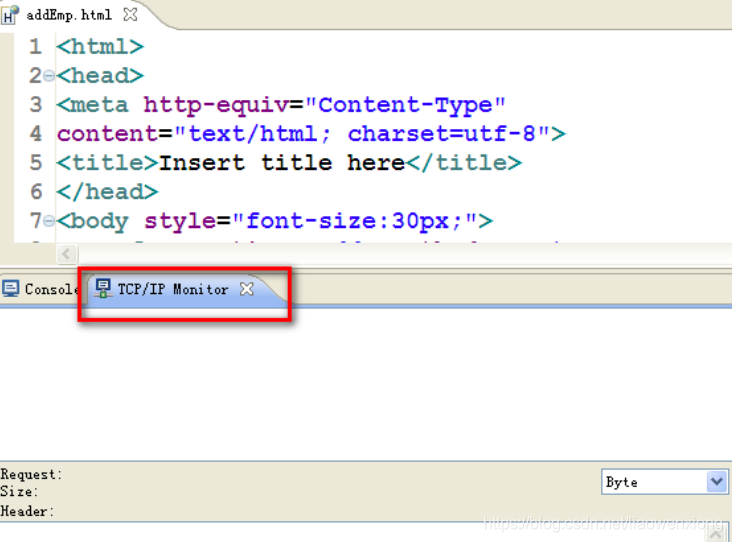Click line number 3 in the gutter
Image resolution: width=732 pixels, height=542 pixels.
36,105
